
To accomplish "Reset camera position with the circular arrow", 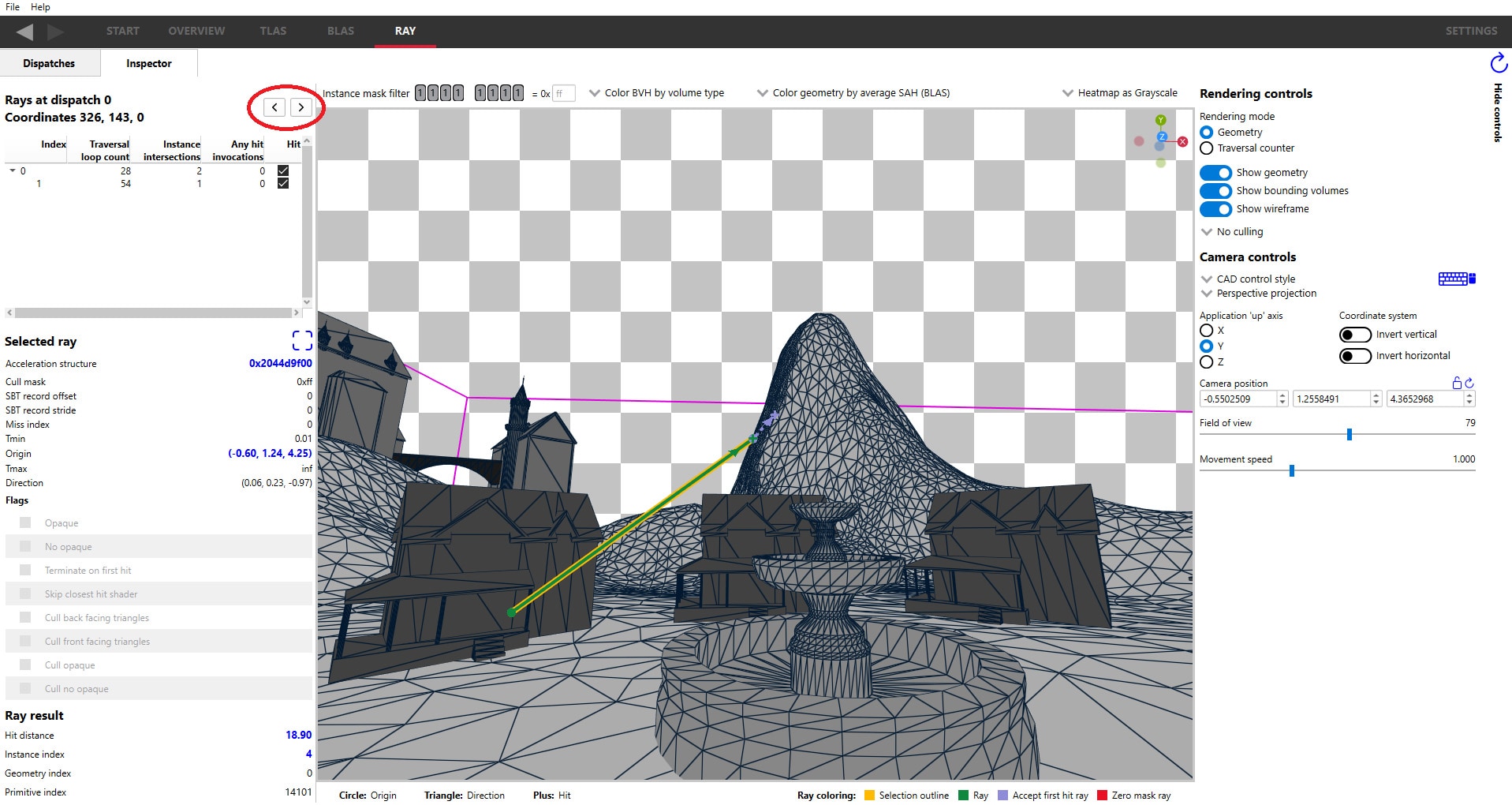I will 1469,383.
